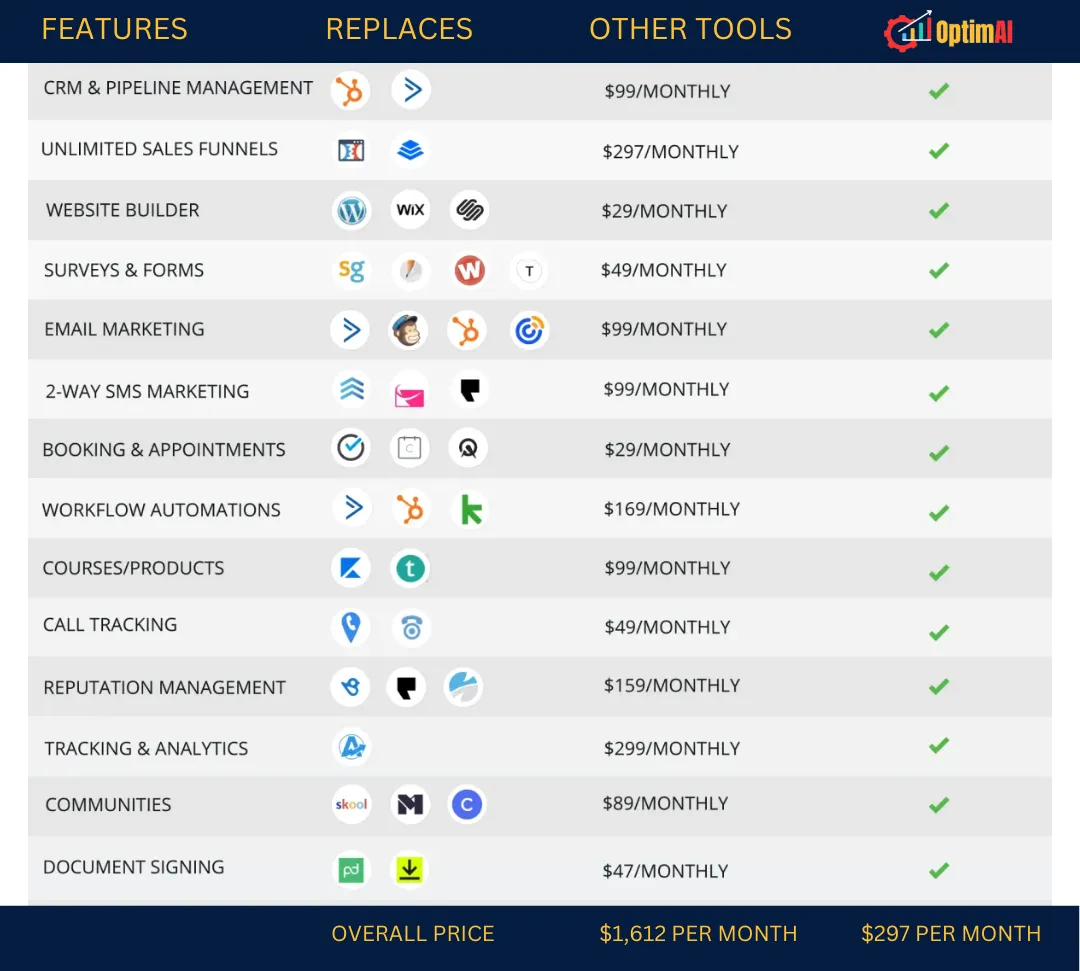Click 'REPUTATION MANAGEMENT' label
The image size is (1080, 971).
[x=164, y=687]
